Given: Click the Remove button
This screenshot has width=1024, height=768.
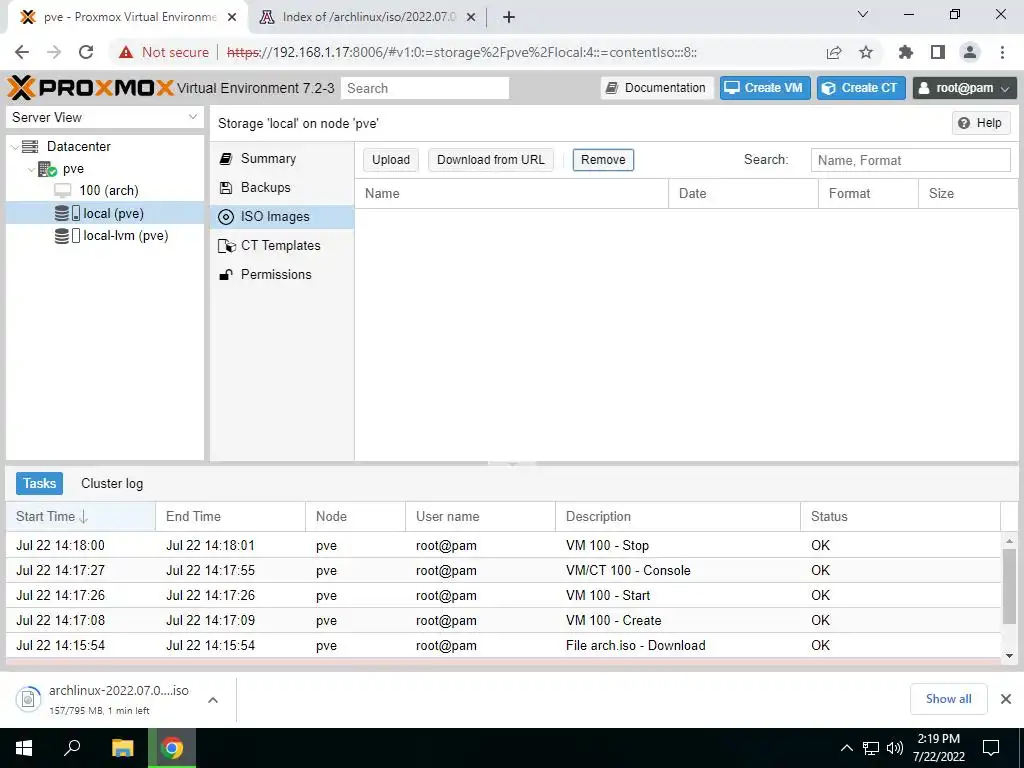Looking at the screenshot, I should tap(603, 160).
